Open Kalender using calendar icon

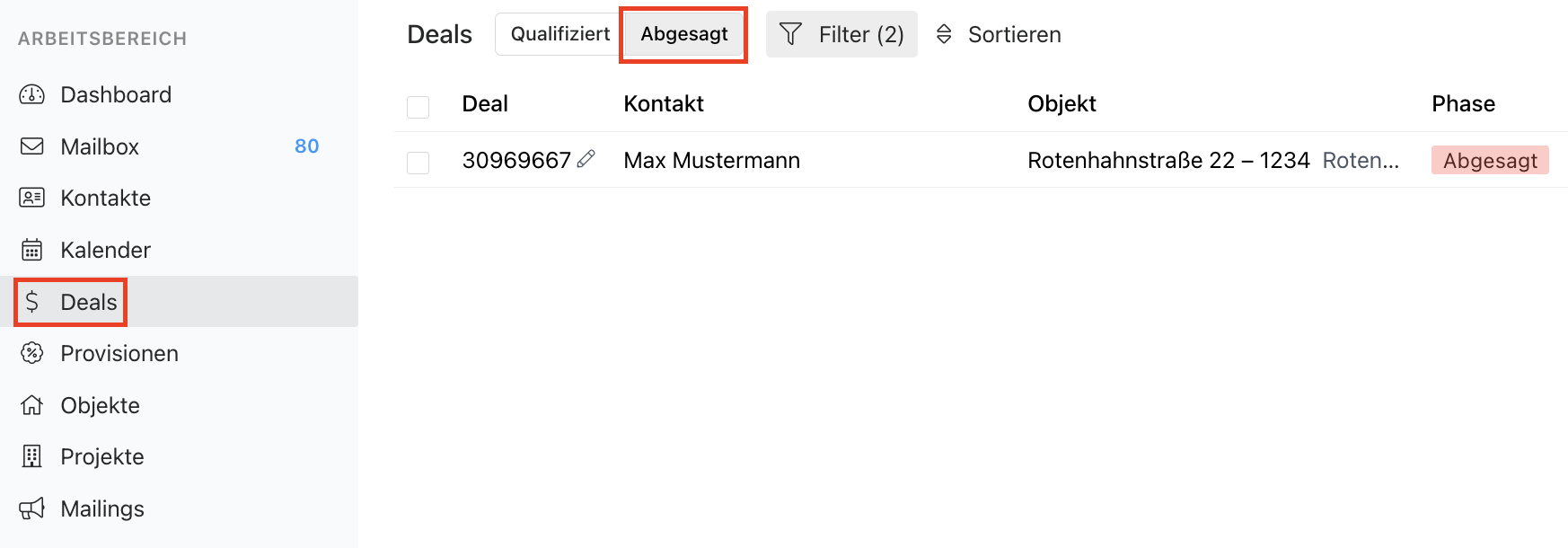(x=32, y=250)
